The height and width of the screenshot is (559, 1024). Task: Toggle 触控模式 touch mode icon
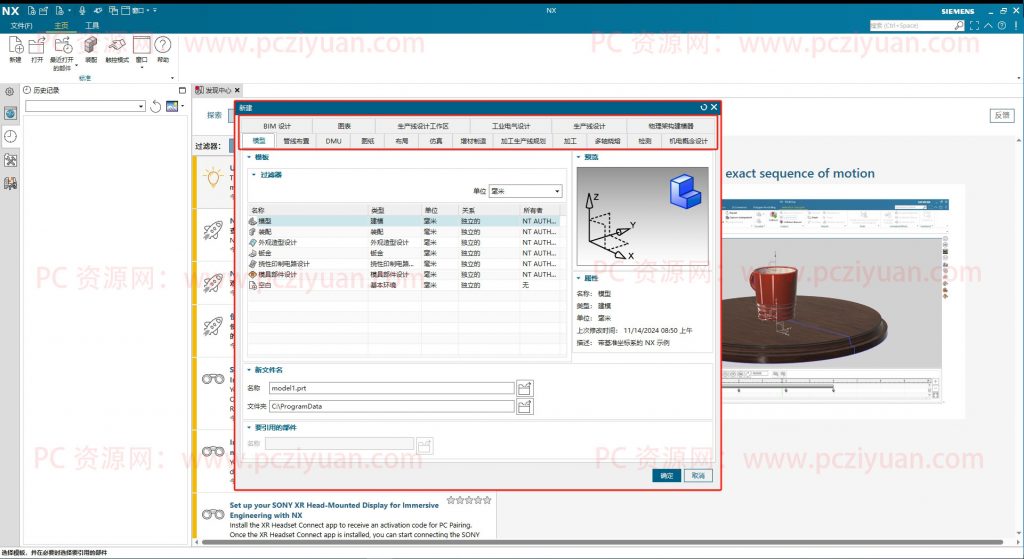point(117,45)
